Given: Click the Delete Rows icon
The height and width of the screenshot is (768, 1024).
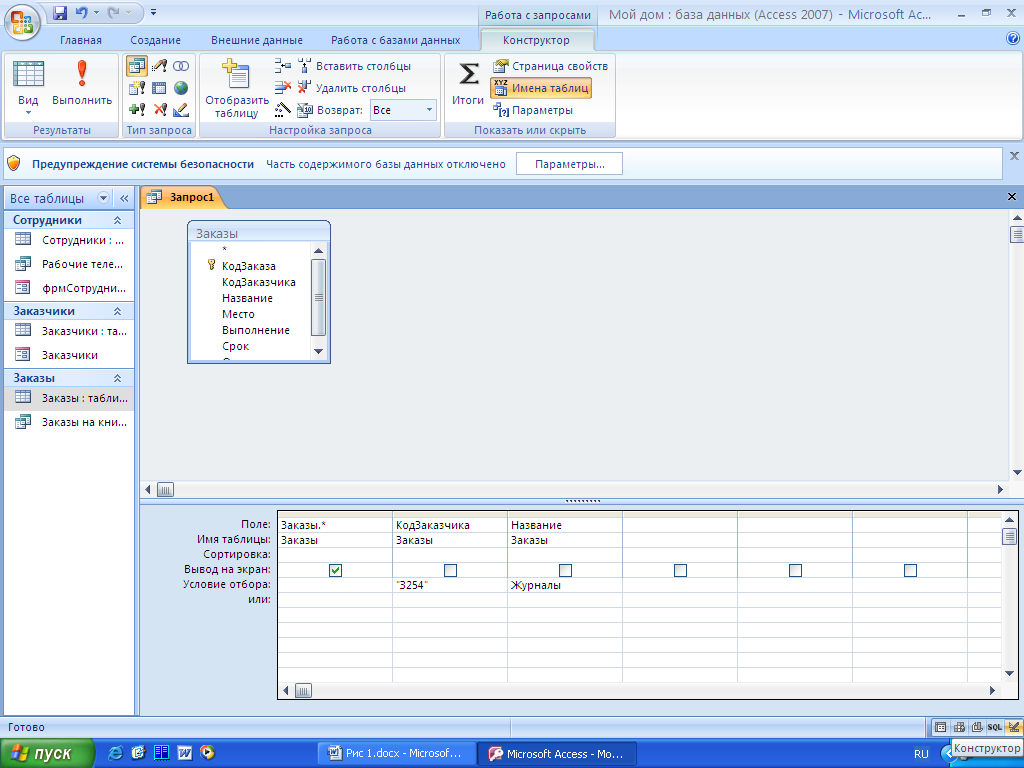Looking at the screenshot, I should coord(283,88).
